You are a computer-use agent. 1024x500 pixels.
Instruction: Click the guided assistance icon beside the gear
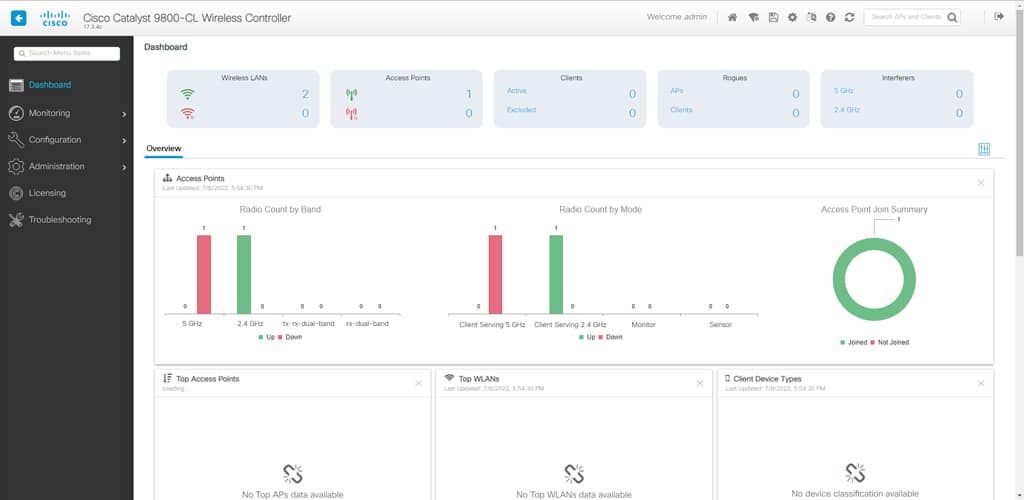tap(811, 18)
